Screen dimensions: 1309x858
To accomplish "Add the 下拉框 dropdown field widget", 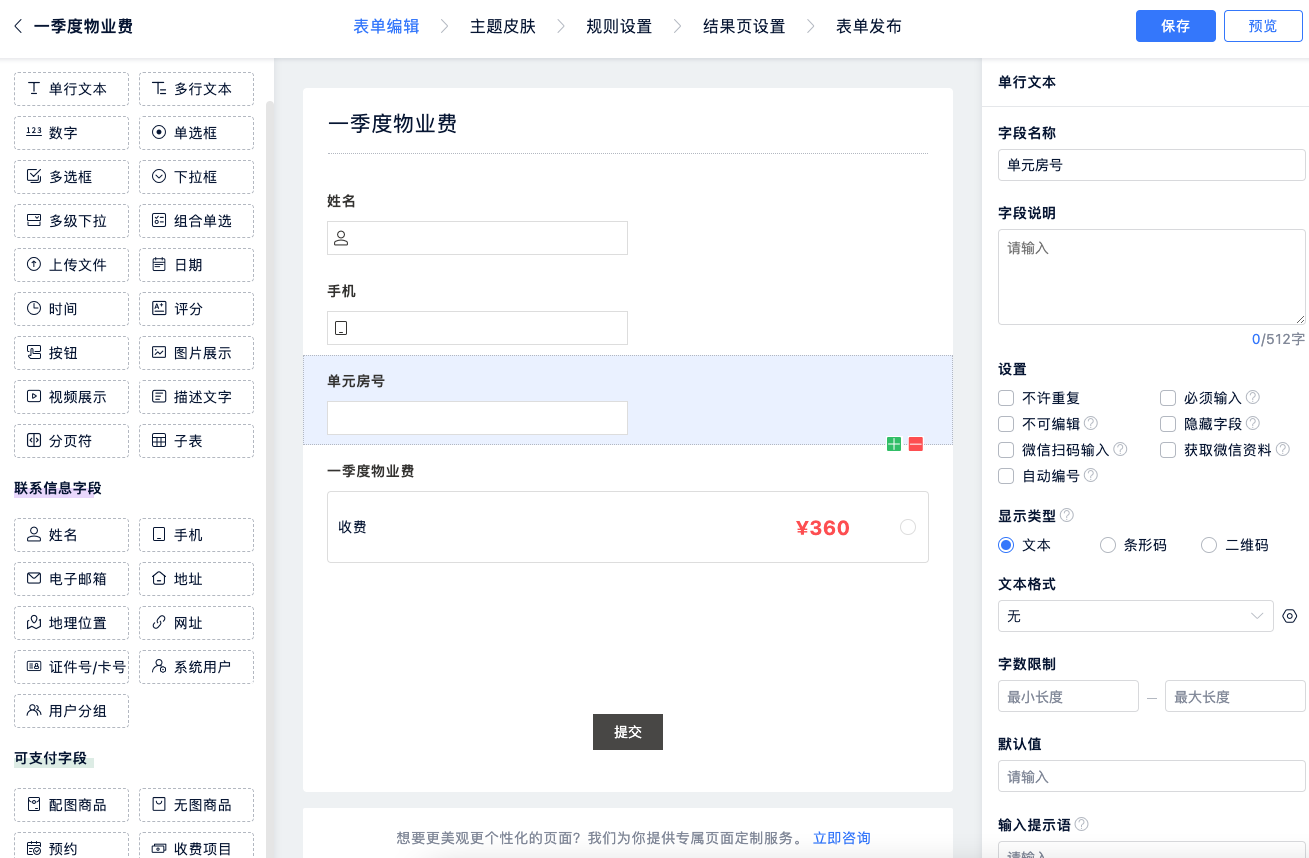I will 196,177.
